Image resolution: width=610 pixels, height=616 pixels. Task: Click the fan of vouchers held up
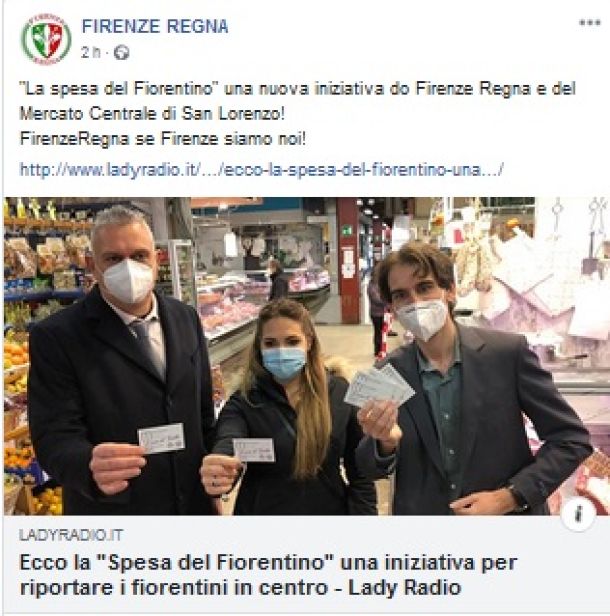click(x=379, y=386)
